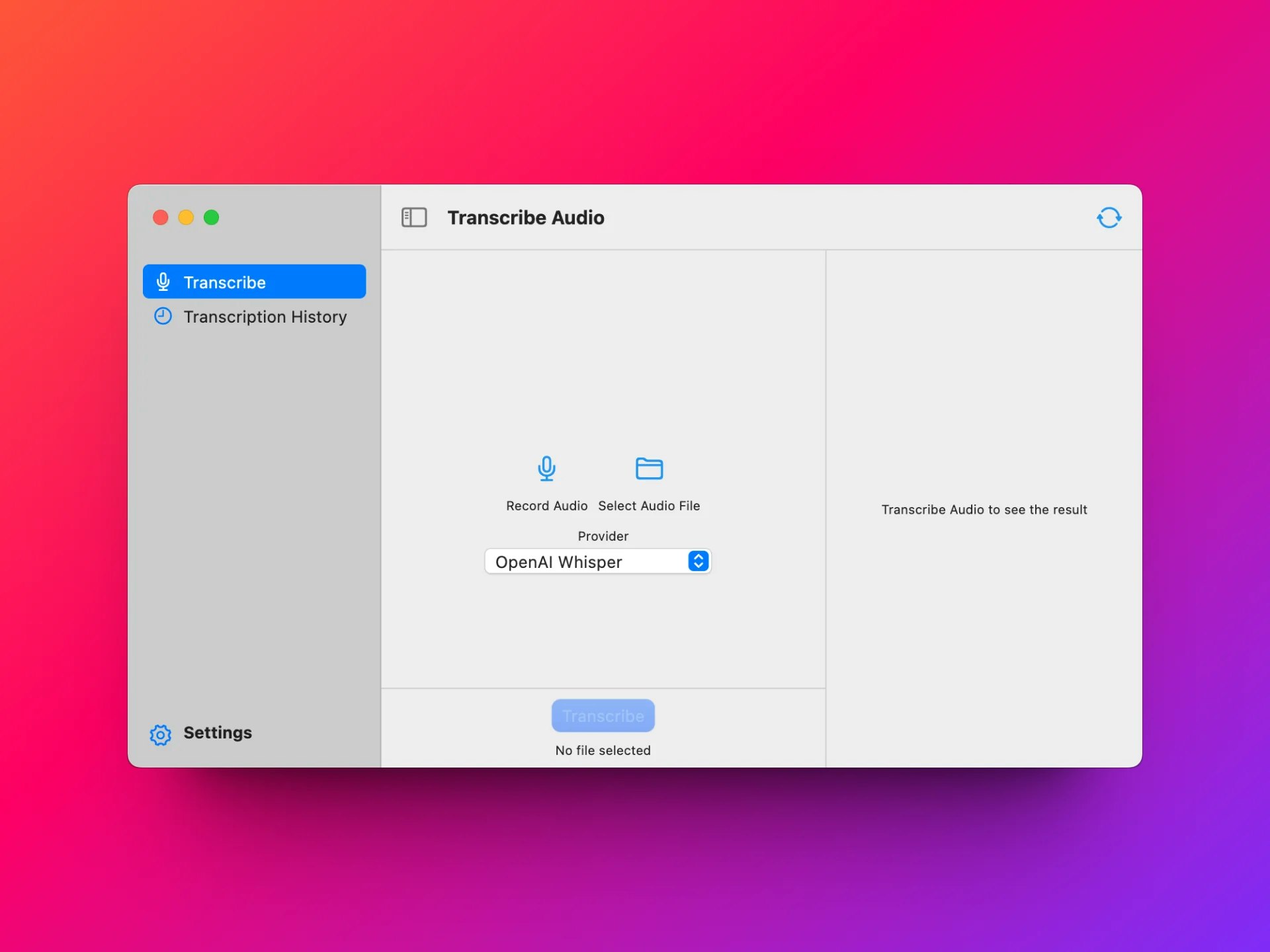This screenshot has height=952, width=1270.
Task: Click the green maximize window button
Action: [x=212, y=217]
